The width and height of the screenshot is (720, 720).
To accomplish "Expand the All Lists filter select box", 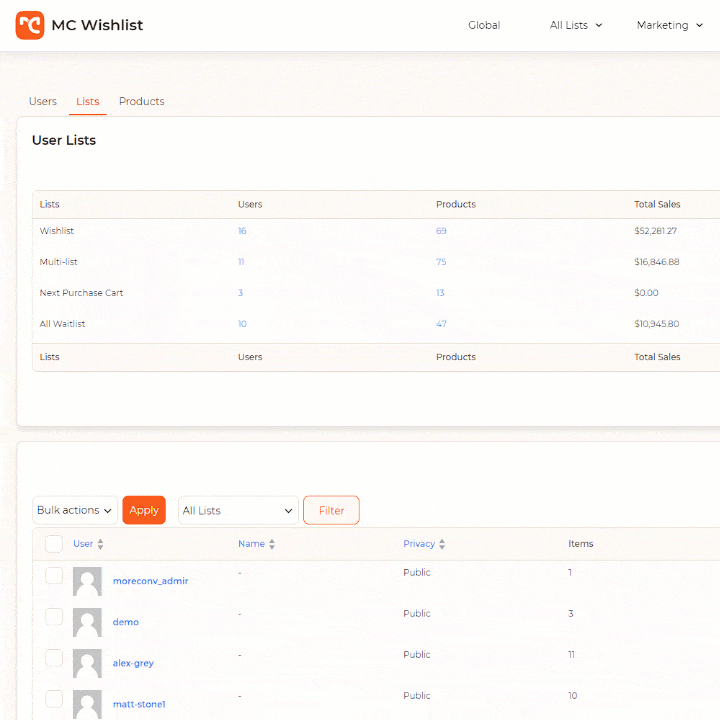I will pyautogui.click(x=238, y=510).
